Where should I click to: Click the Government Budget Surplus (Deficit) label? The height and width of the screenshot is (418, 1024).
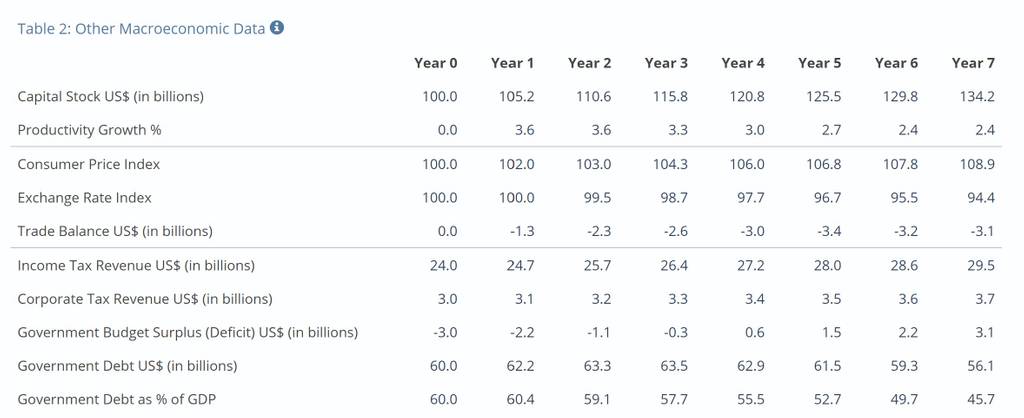(187, 332)
